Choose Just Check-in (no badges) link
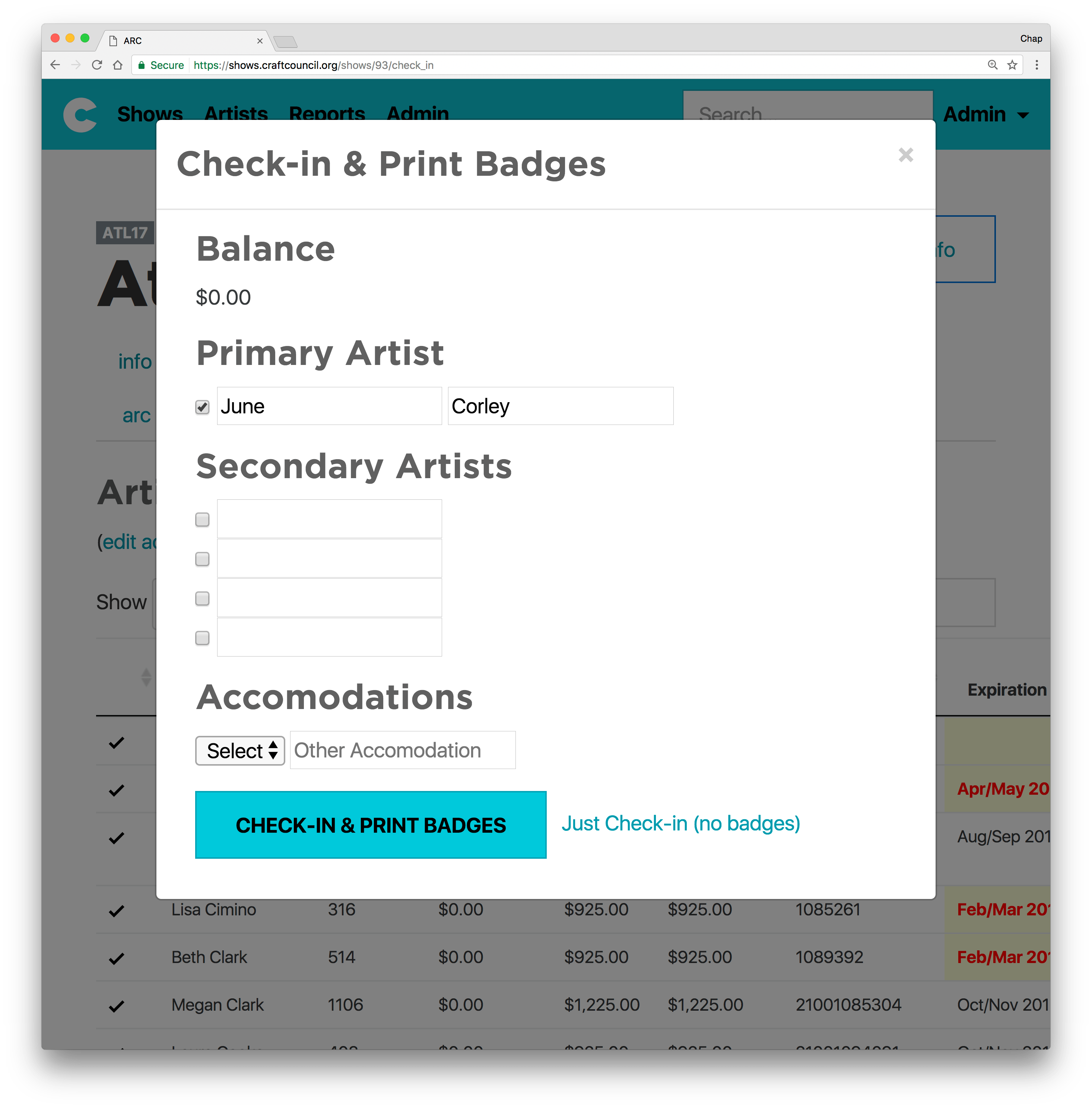The width and height of the screenshot is (1092, 1109). coord(681,823)
